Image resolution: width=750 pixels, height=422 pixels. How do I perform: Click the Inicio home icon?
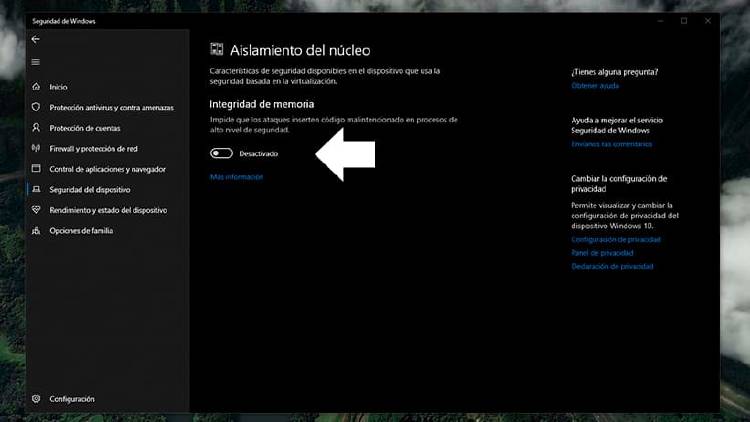tap(36, 87)
